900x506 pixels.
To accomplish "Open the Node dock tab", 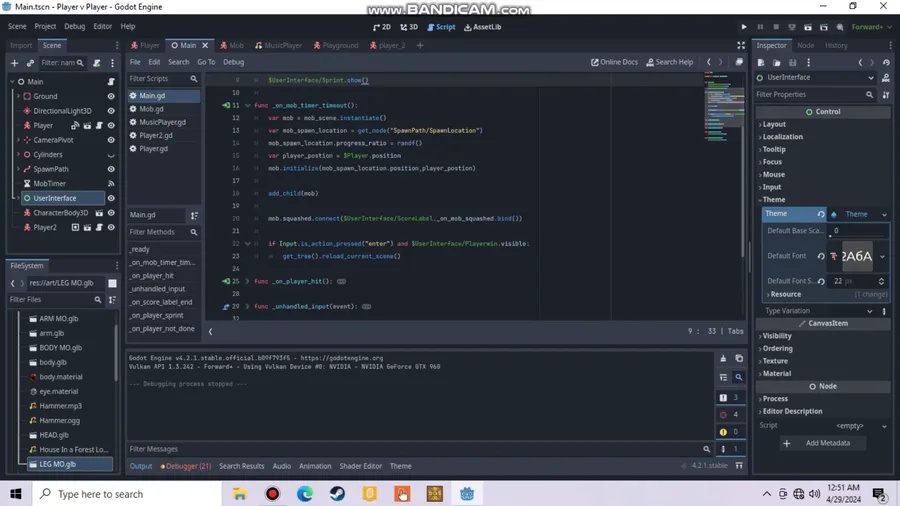I will click(805, 45).
